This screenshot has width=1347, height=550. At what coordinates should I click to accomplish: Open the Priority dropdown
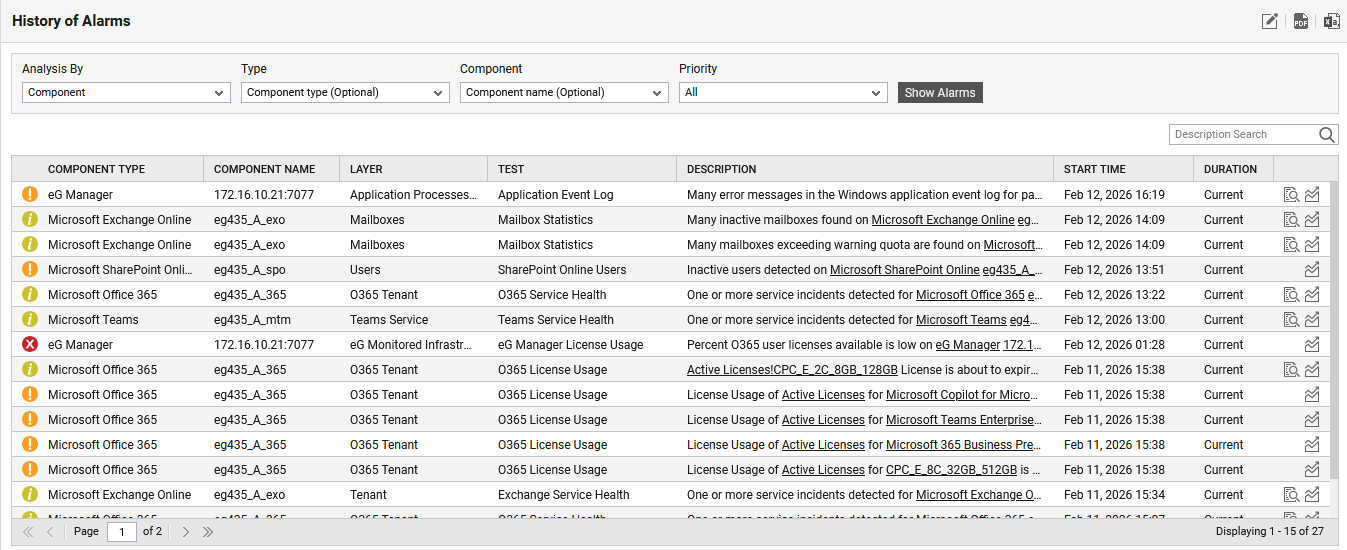(783, 93)
